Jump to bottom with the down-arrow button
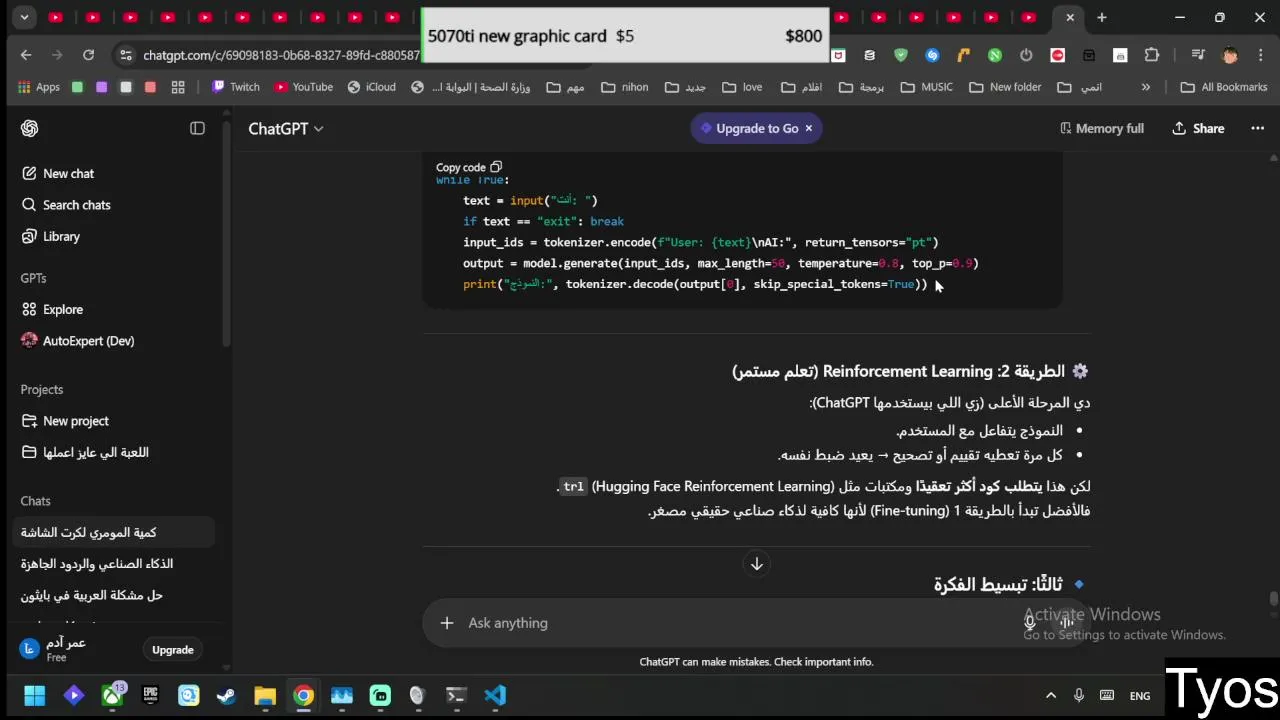The width and height of the screenshot is (1280, 720). (757, 564)
